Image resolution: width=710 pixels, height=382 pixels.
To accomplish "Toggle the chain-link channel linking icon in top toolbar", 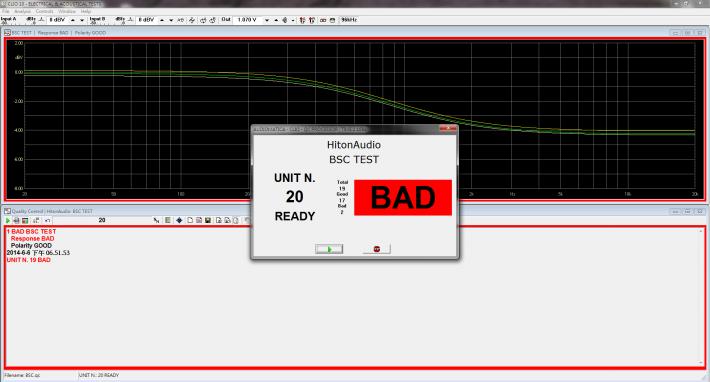I will pyautogui.click(x=323, y=20).
